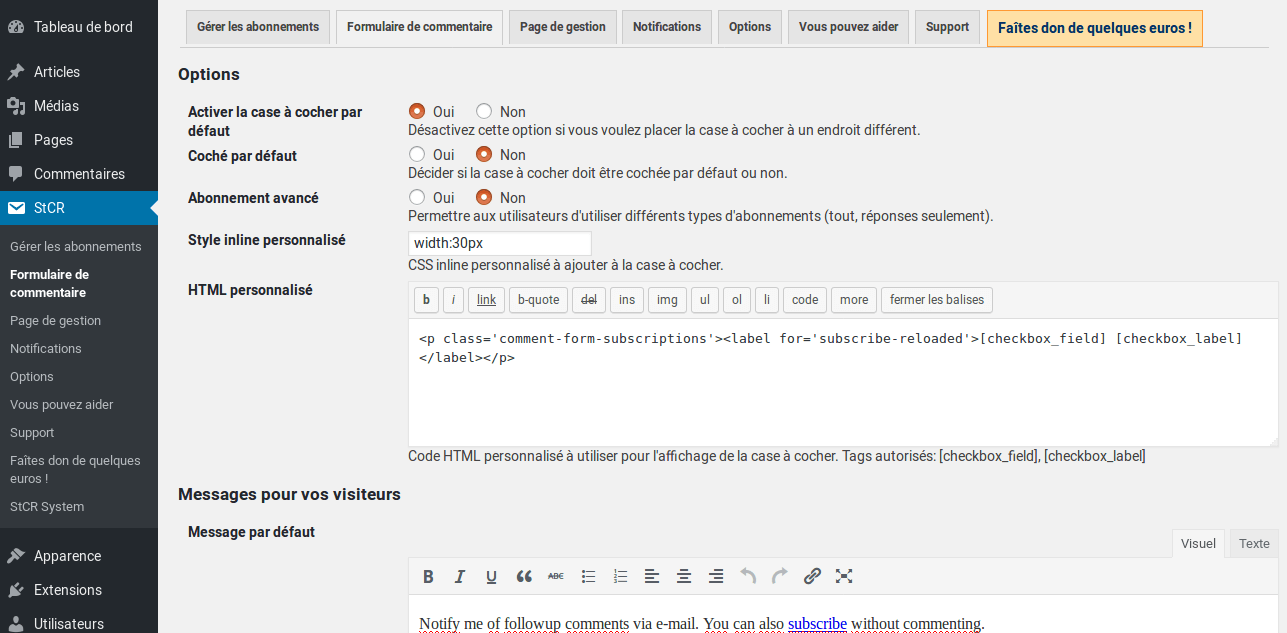
Task: Click the subscribe link in the default message
Action: pyautogui.click(x=817, y=623)
